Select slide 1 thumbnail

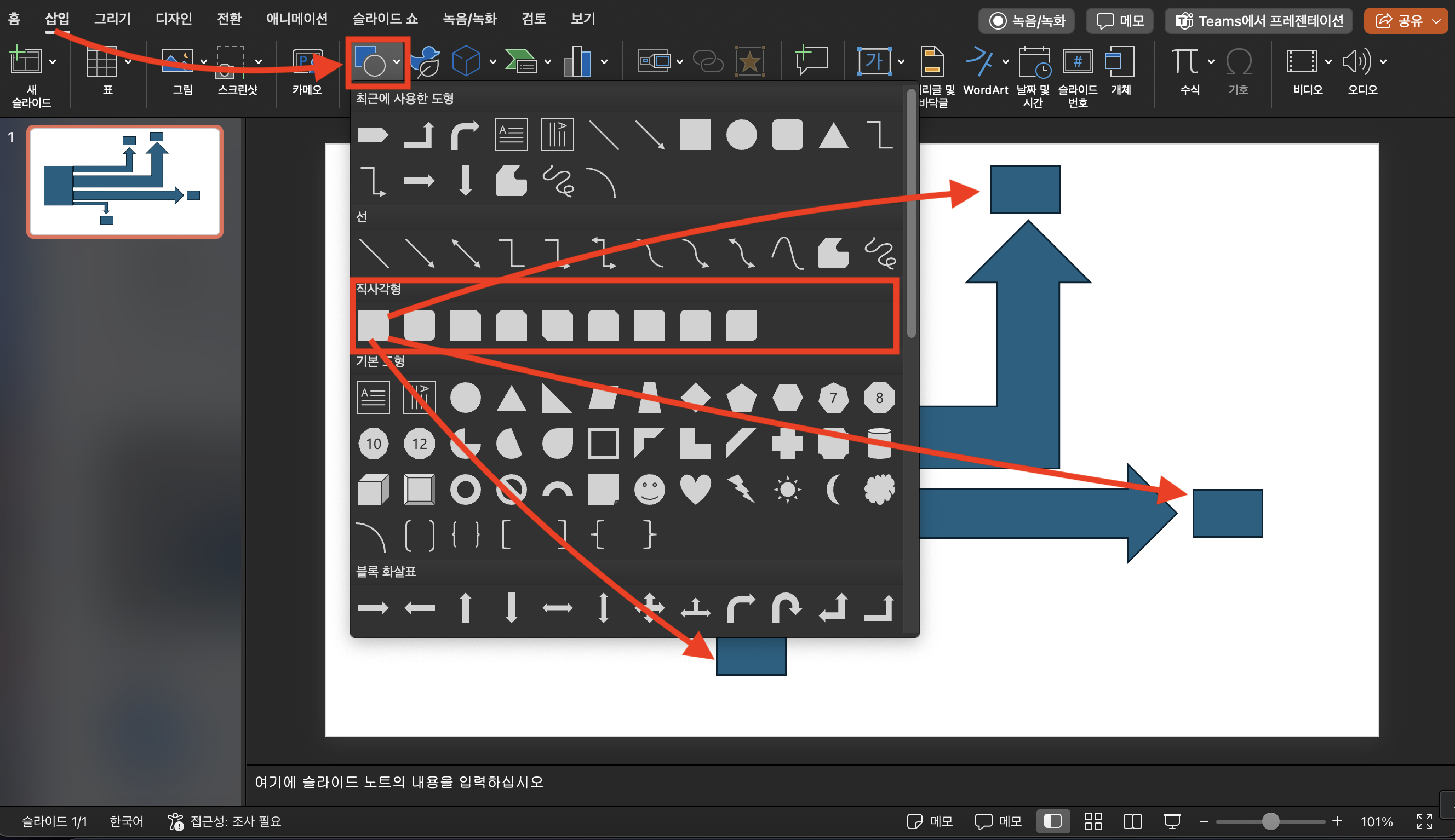125,181
